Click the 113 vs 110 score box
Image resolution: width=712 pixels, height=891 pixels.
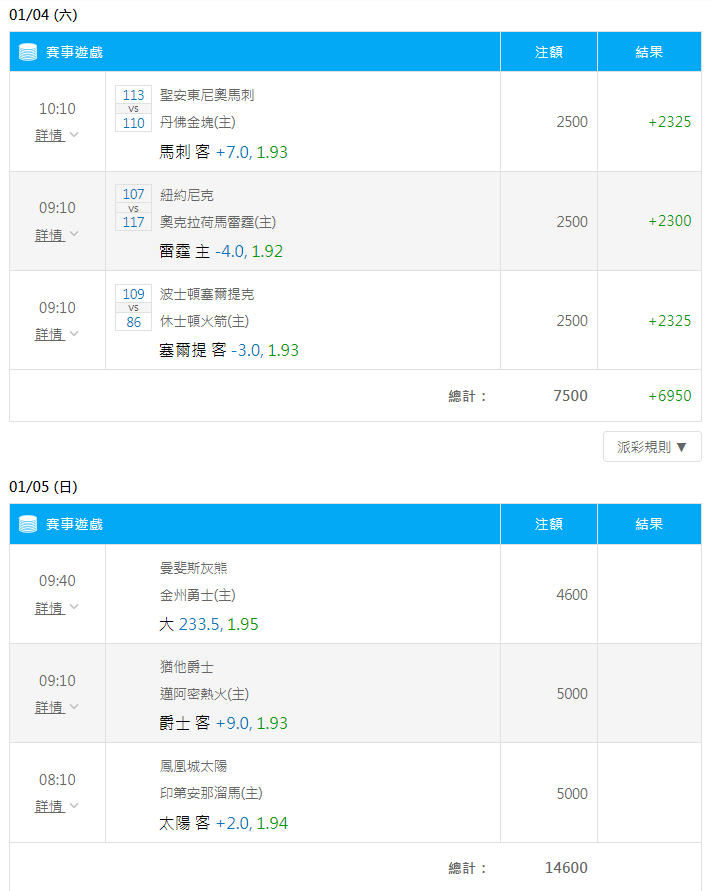click(x=134, y=109)
